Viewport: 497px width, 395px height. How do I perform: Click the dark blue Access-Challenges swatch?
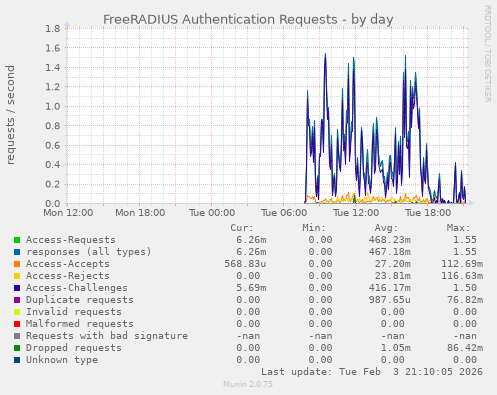[x=17, y=288]
